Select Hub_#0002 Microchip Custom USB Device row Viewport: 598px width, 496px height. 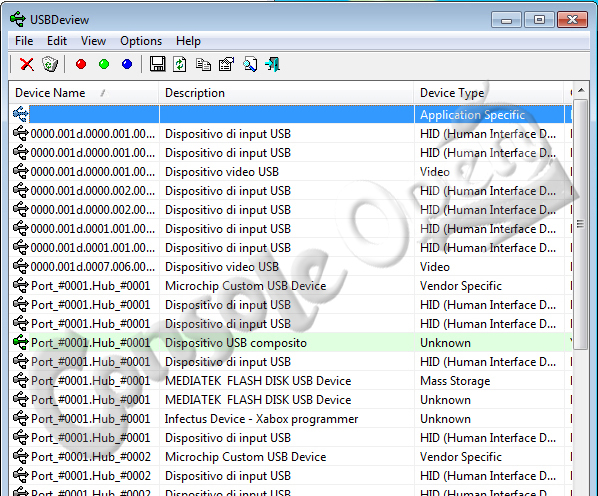coord(290,457)
